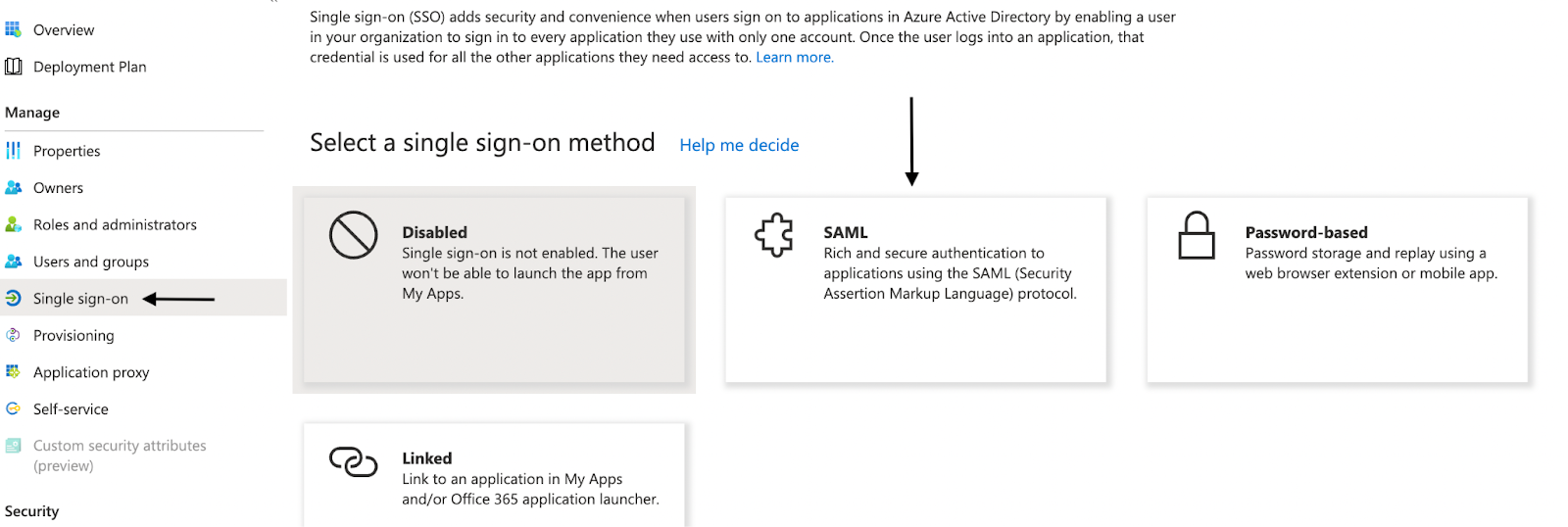Open the Help me decide link
Screen dimensions: 1568x527
(739, 145)
